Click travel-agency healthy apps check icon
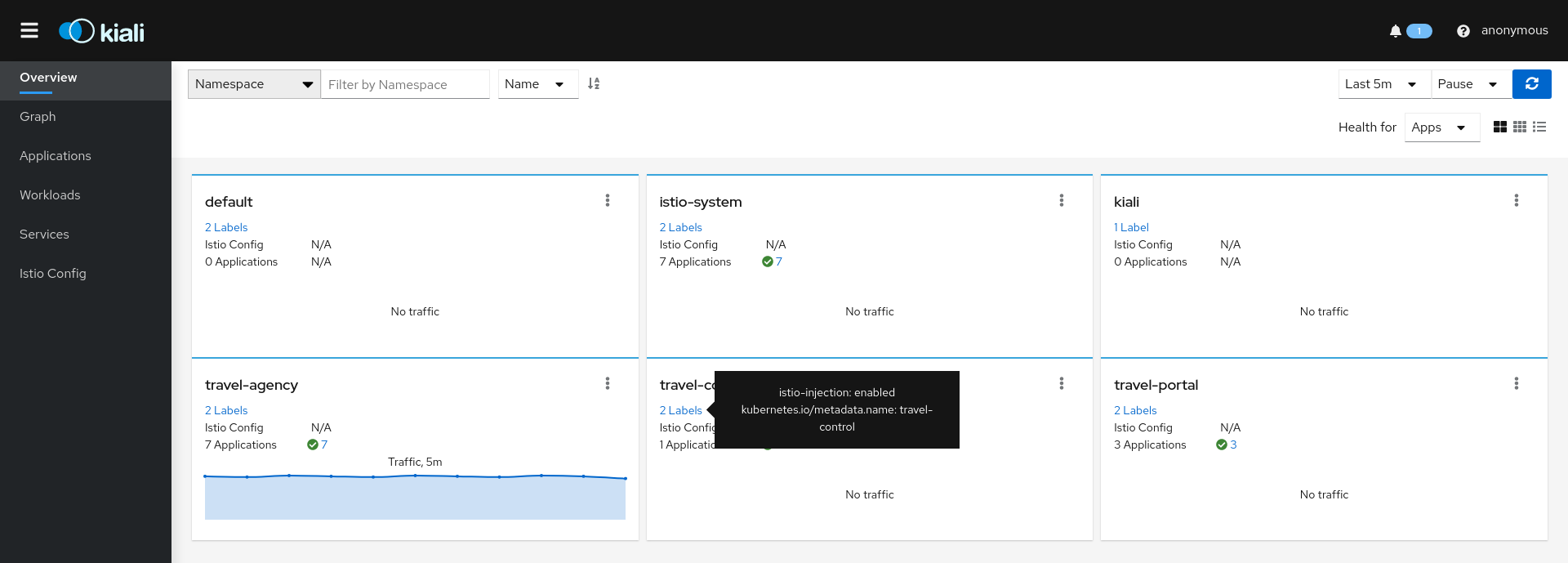 point(312,445)
